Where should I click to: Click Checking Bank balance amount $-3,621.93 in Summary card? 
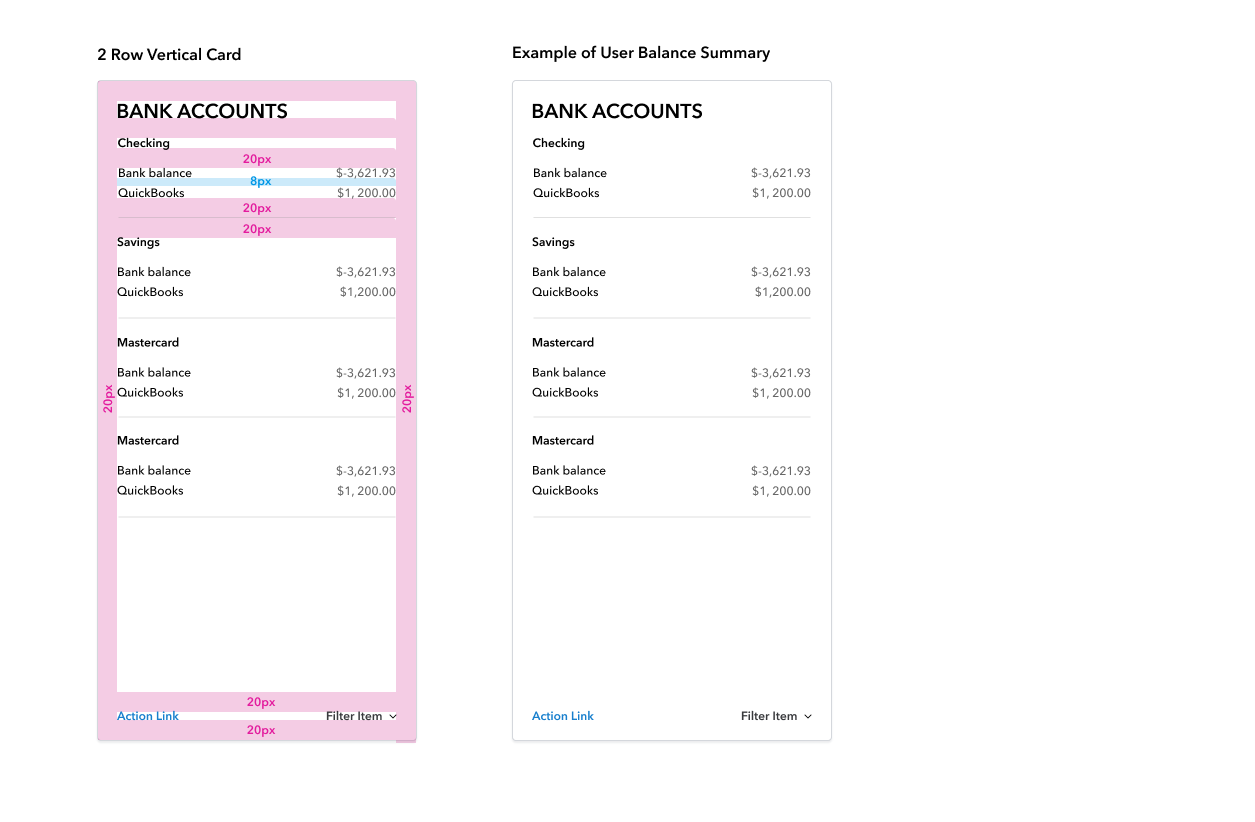point(781,173)
